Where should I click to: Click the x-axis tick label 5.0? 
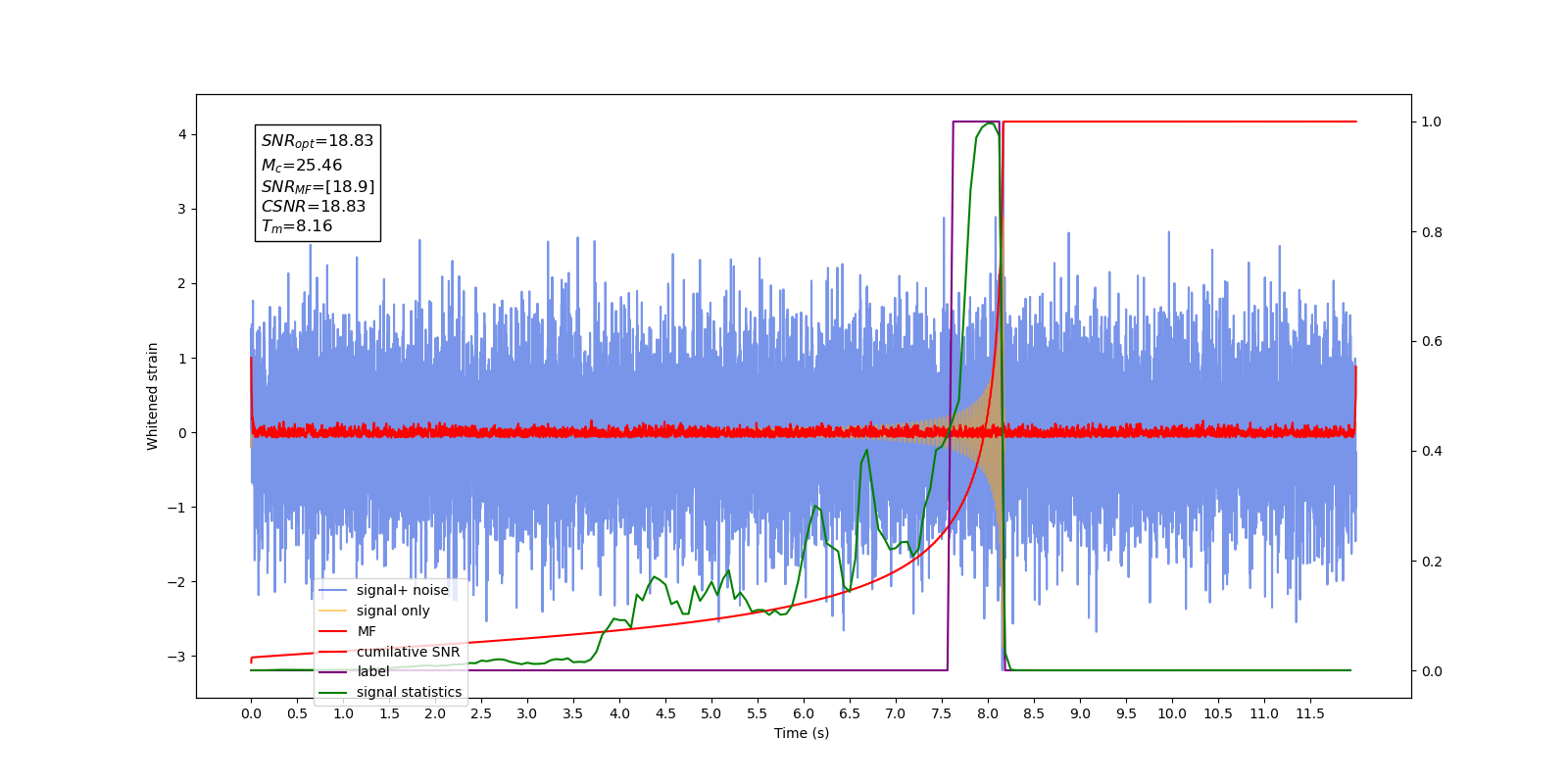[711, 713]
